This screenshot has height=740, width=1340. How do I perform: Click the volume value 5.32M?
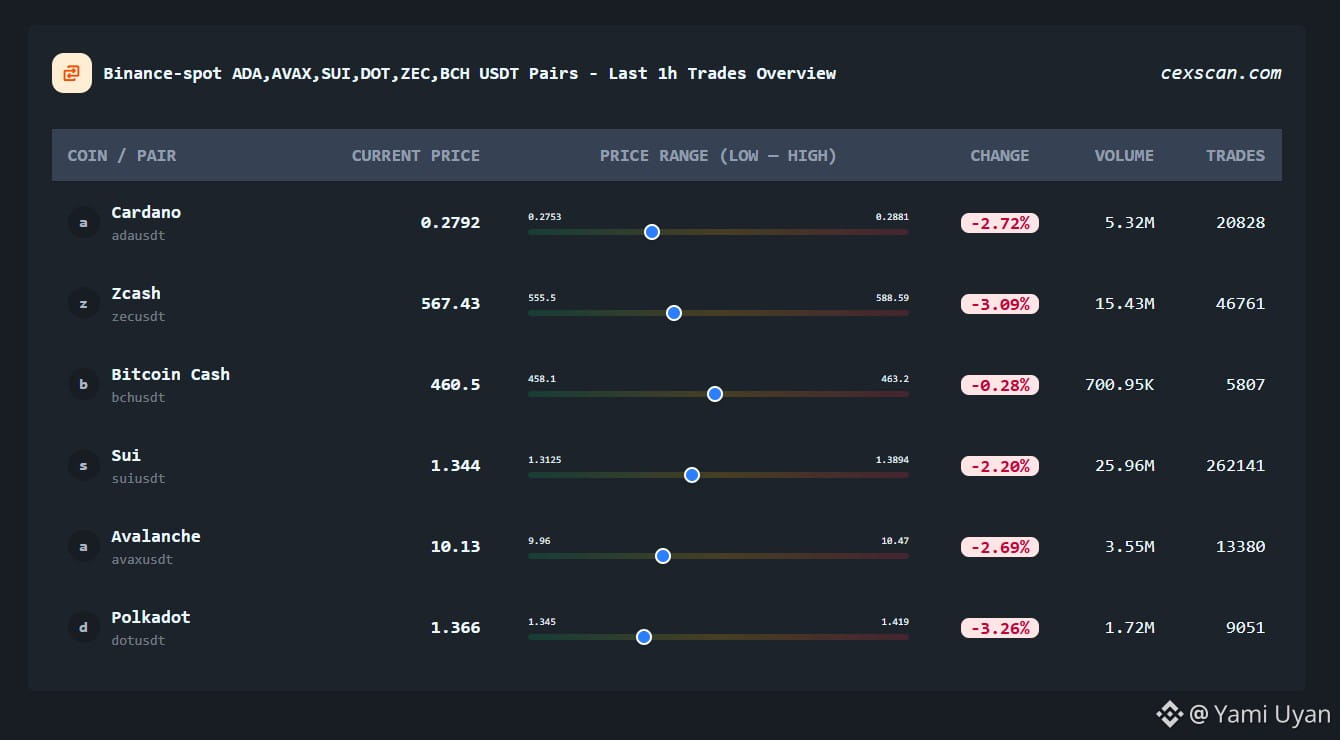(x=1130, y=222)
